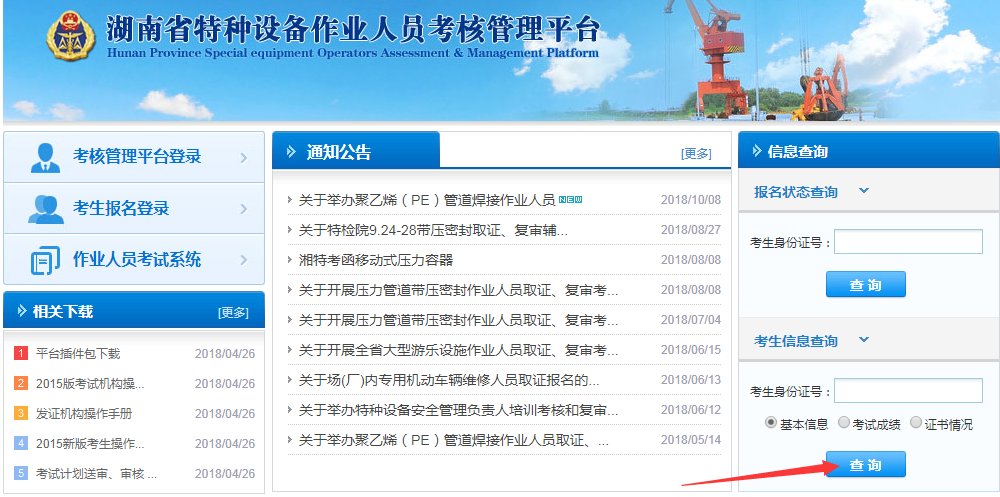Open arrow next to 考生报名登录
This screenshot has width=1000, height=497.
click(244, 209)
